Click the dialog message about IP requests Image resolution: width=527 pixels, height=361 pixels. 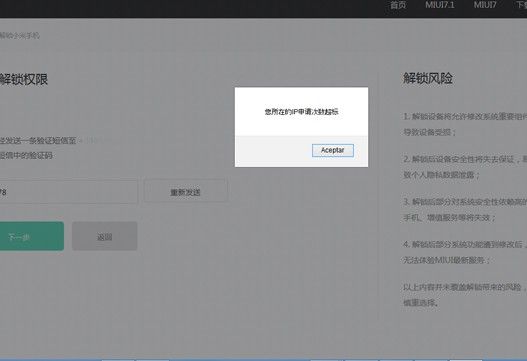point(301,112)
